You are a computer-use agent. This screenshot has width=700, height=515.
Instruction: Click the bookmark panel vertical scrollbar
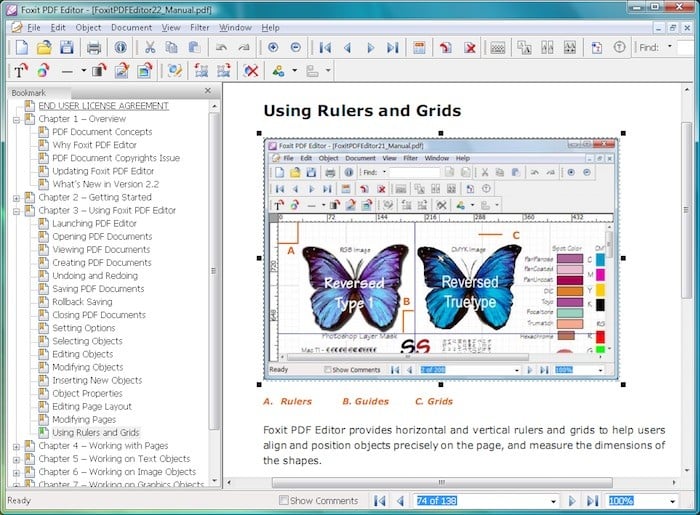tap(214, 270)
